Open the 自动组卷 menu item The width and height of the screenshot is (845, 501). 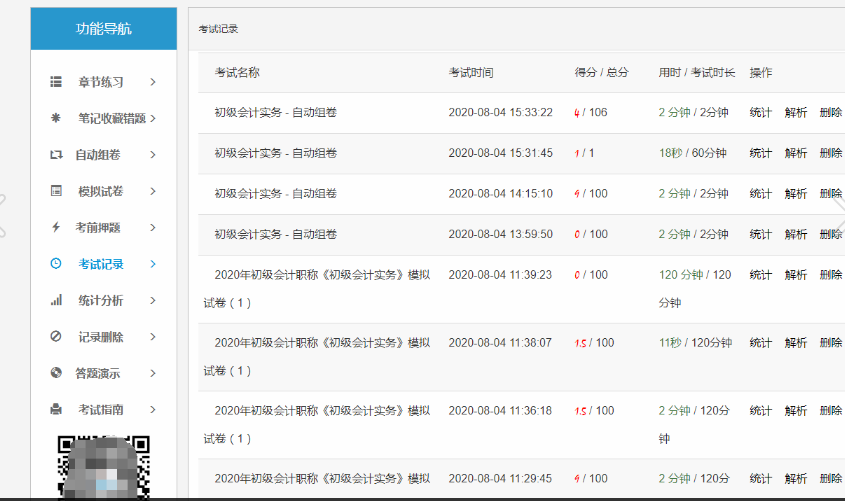pyautogui.click(x=98, y=155)
